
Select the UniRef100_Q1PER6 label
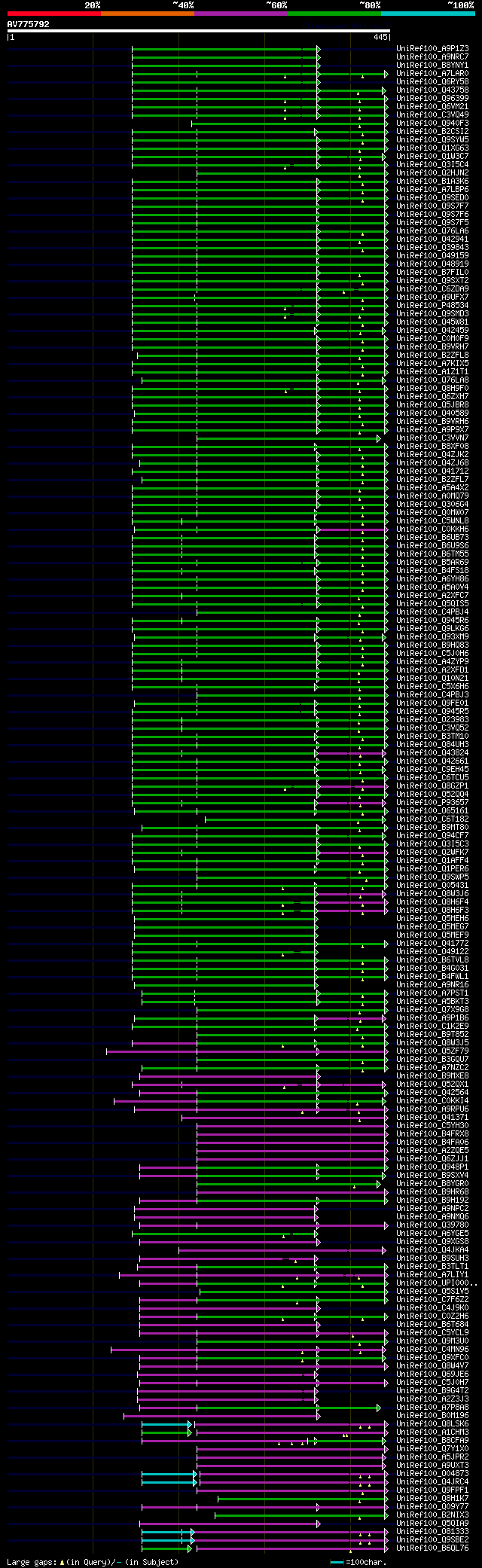tap(432, 868)
